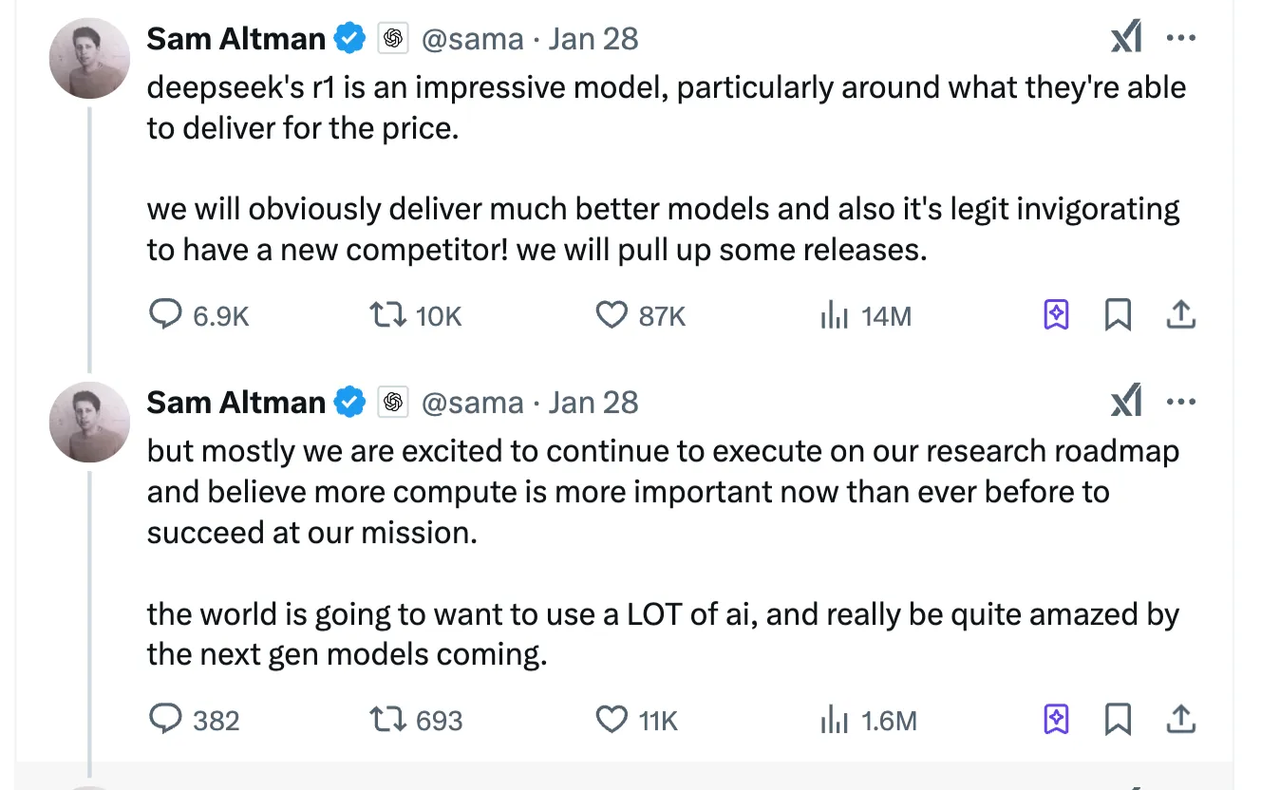Open more options menu on second tweet
Screen dimensions: 1280x790
tap(1181, 402)
